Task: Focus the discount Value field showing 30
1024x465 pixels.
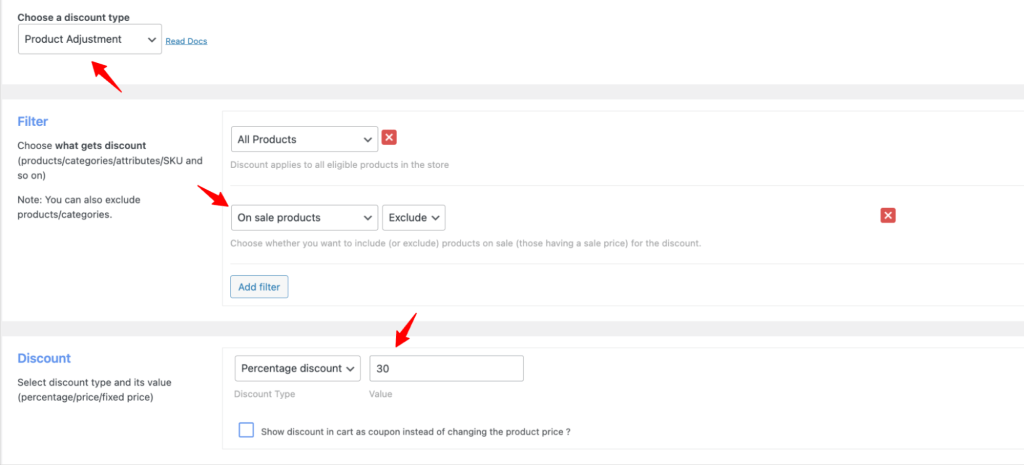Action: pyautogui.click(x=446, y=368)
